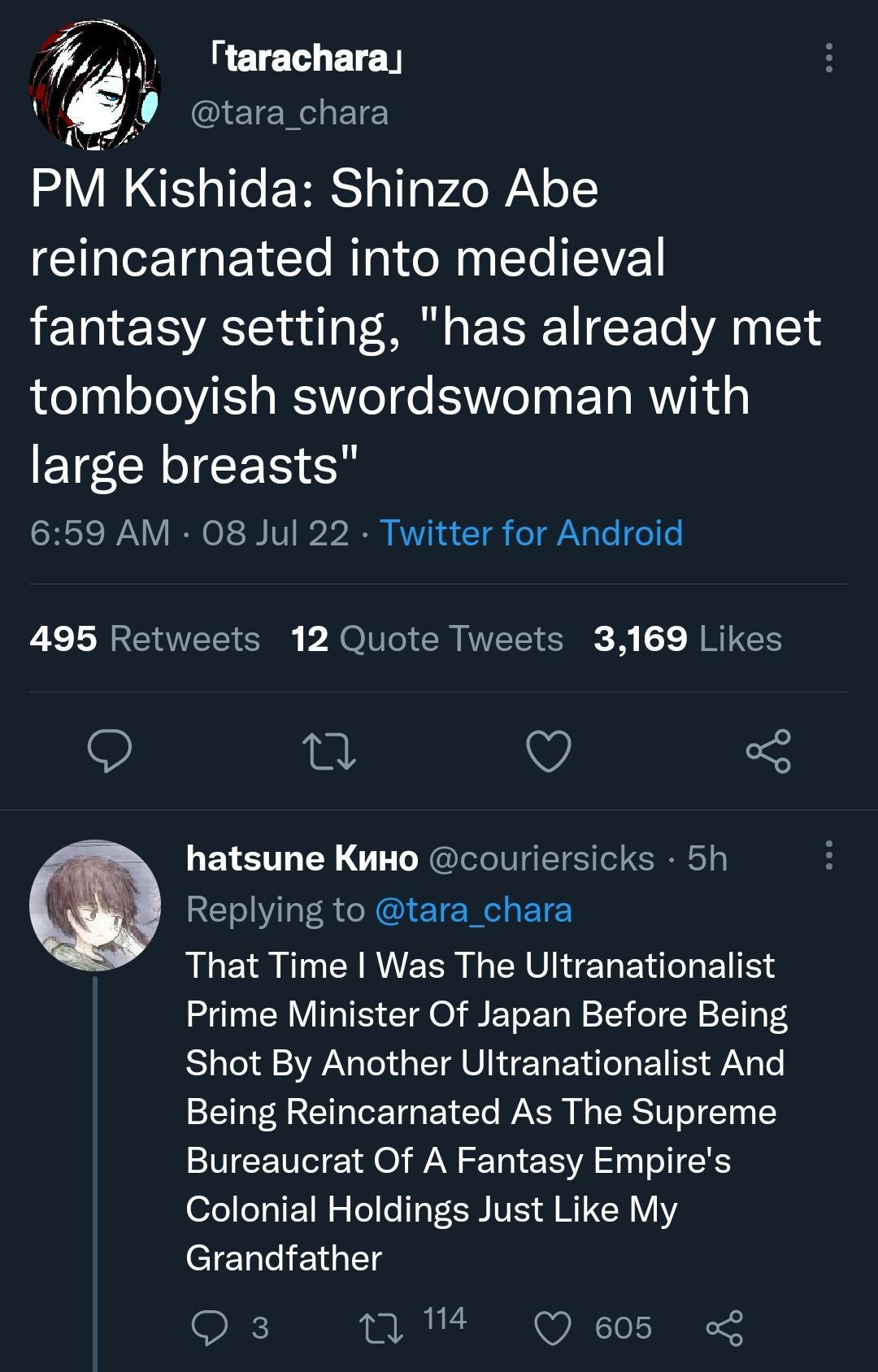This screenshot has height=1372, width=878.
Task: Open reply on hatsune Кино's tweet
Action: 210,1327
